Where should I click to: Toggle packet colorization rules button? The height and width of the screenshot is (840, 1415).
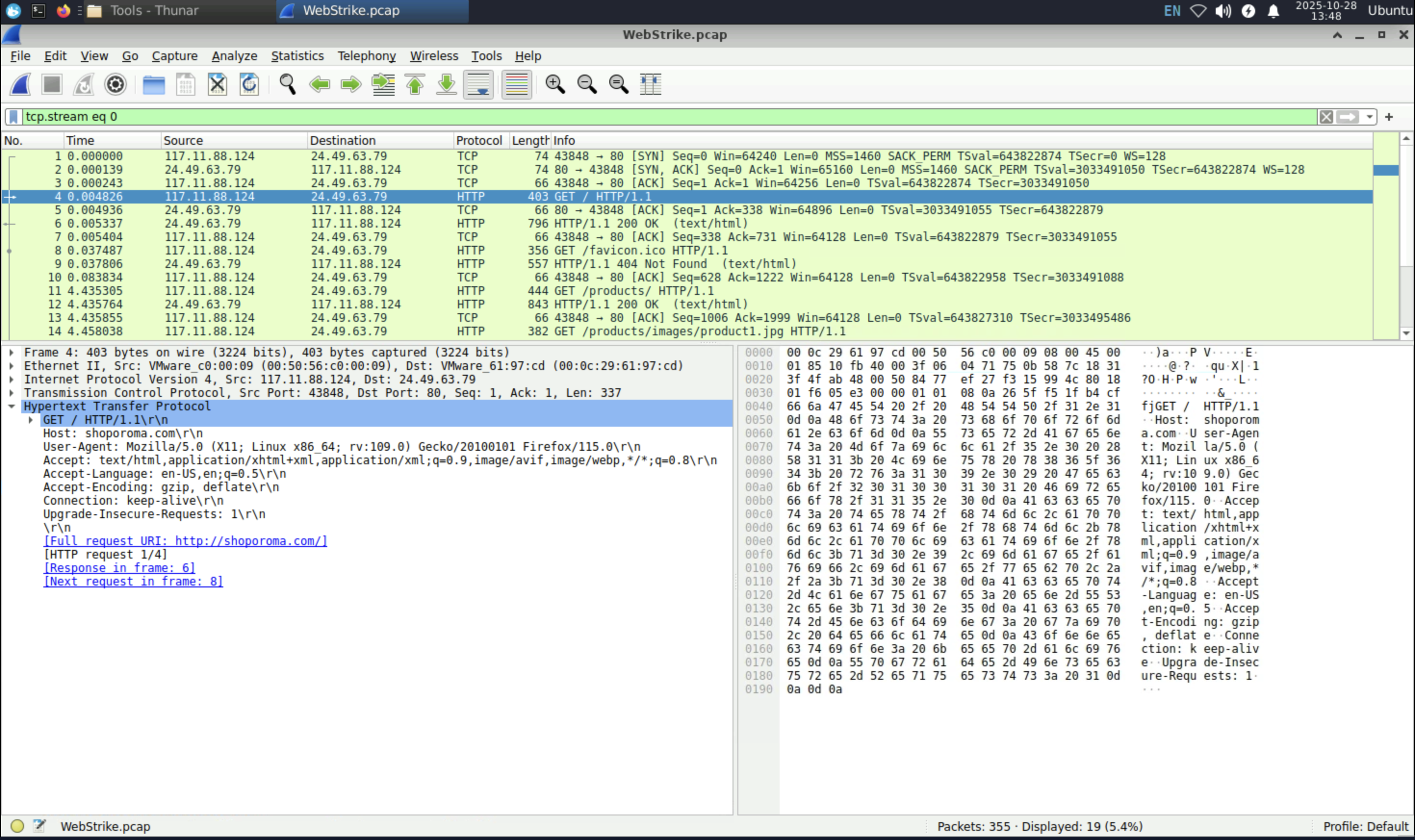pos(516,85)
